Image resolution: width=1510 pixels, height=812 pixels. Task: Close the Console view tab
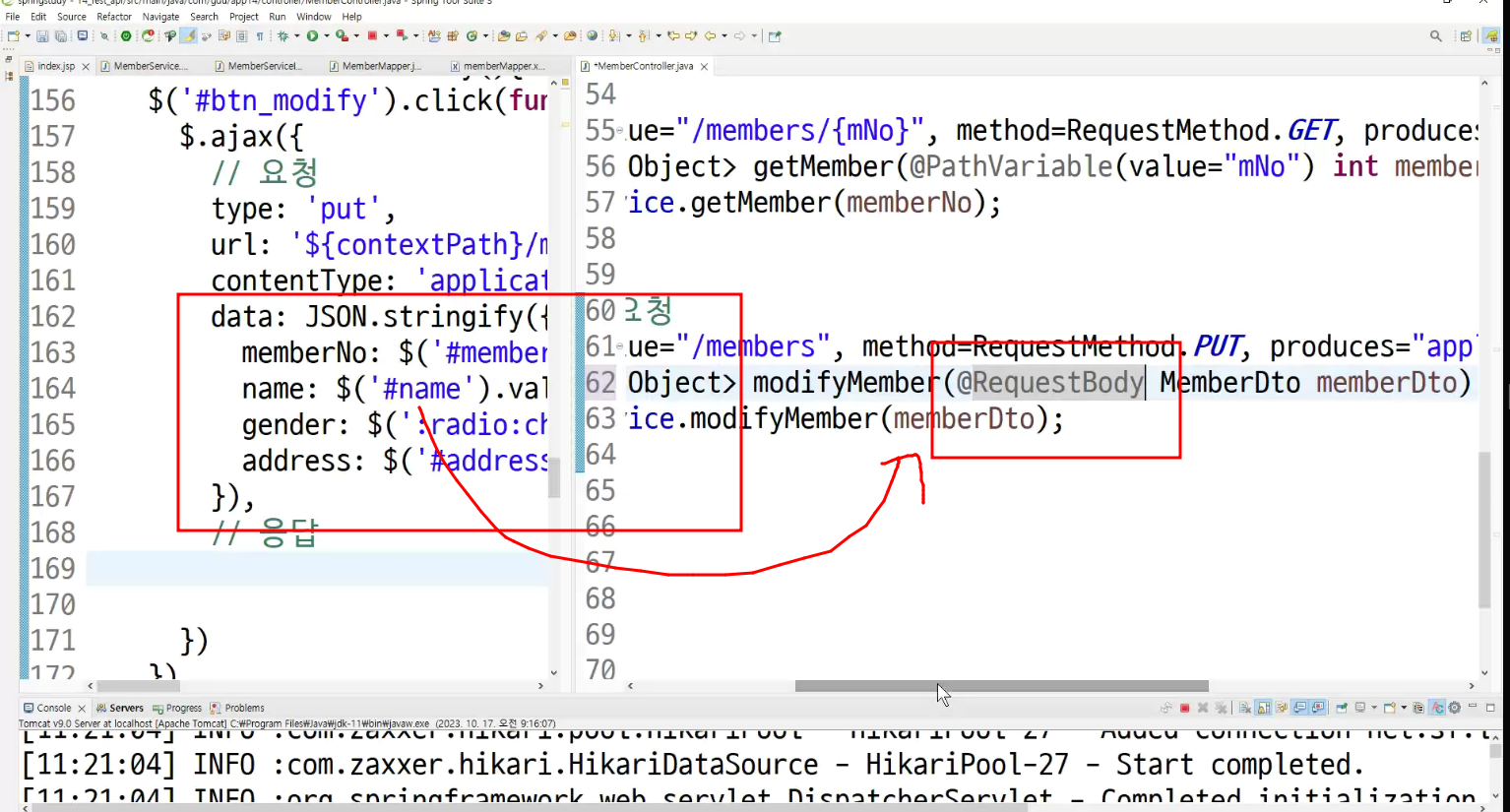pos(82,708)
